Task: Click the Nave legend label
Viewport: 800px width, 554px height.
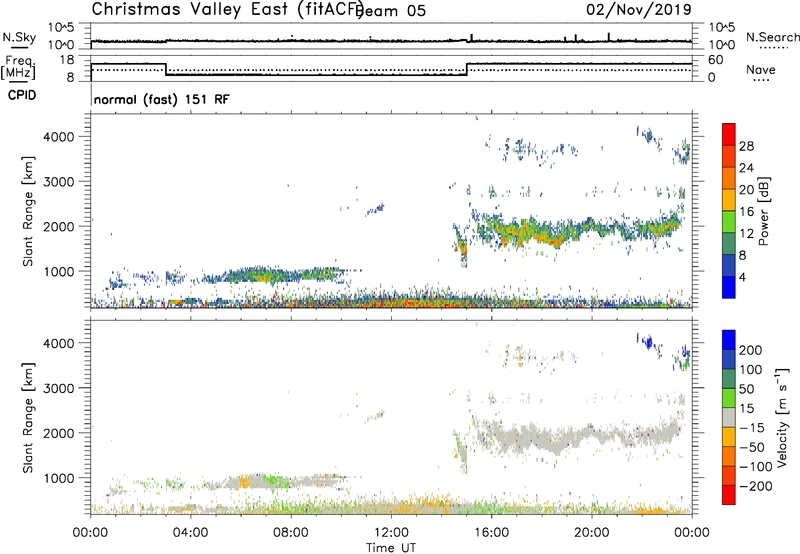Action: 761,69
